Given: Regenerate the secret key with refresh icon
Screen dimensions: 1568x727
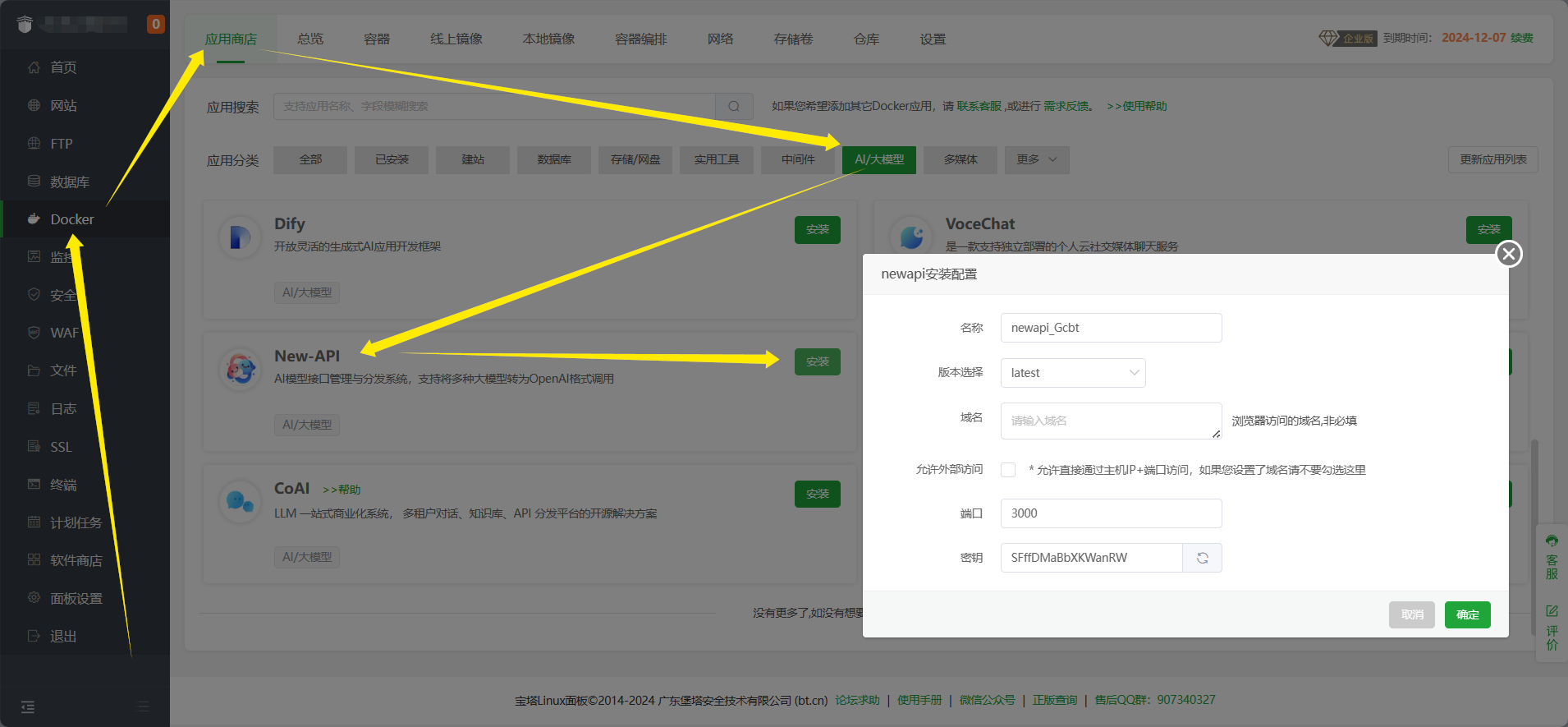Looking at the screenshot, I should pyautogui.click(x=1202, y=558).
